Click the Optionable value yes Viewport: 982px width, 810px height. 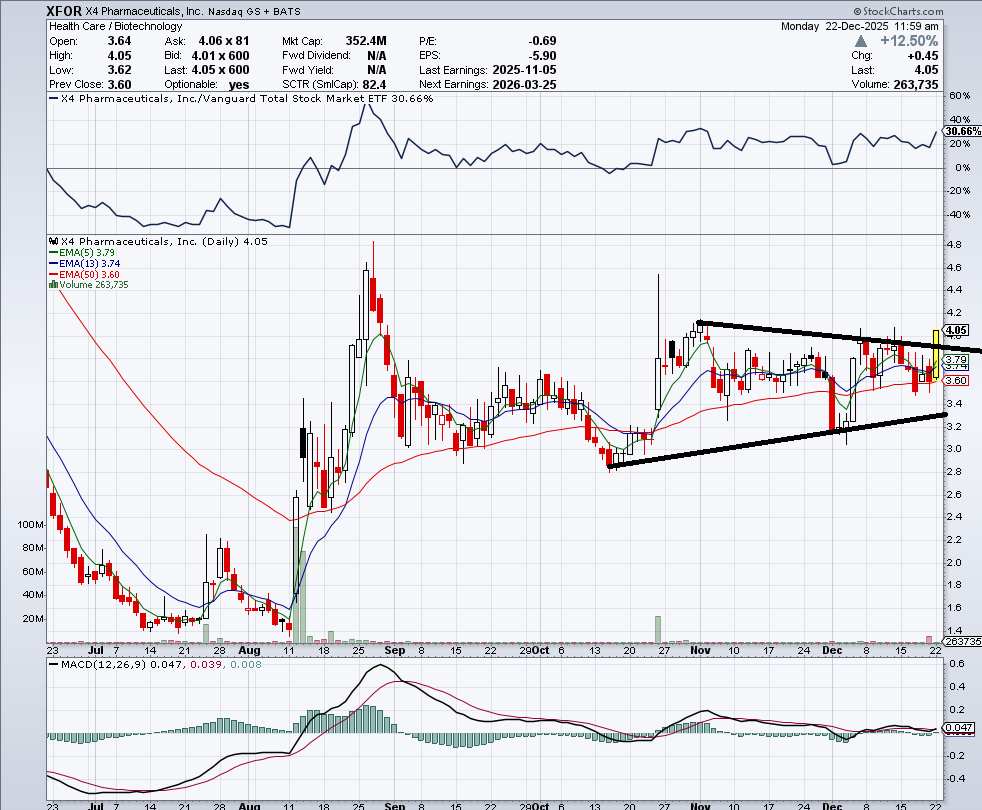coord(239,85)
